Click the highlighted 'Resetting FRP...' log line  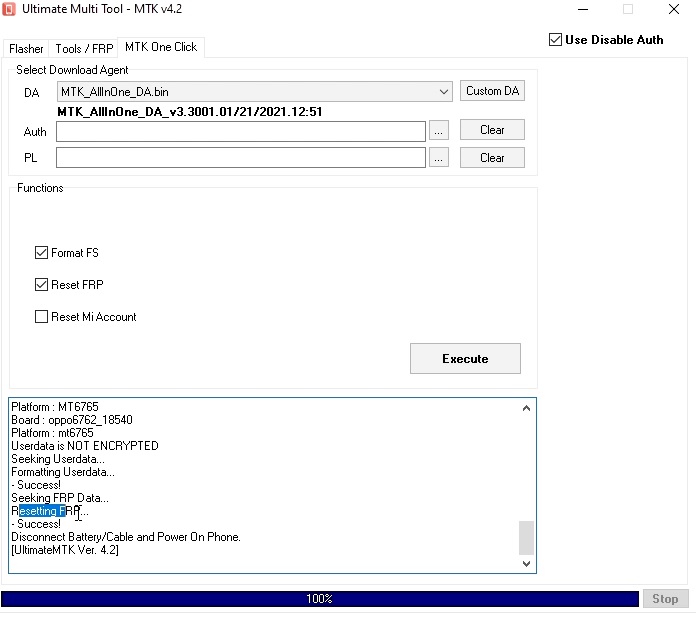click(50, 511)
